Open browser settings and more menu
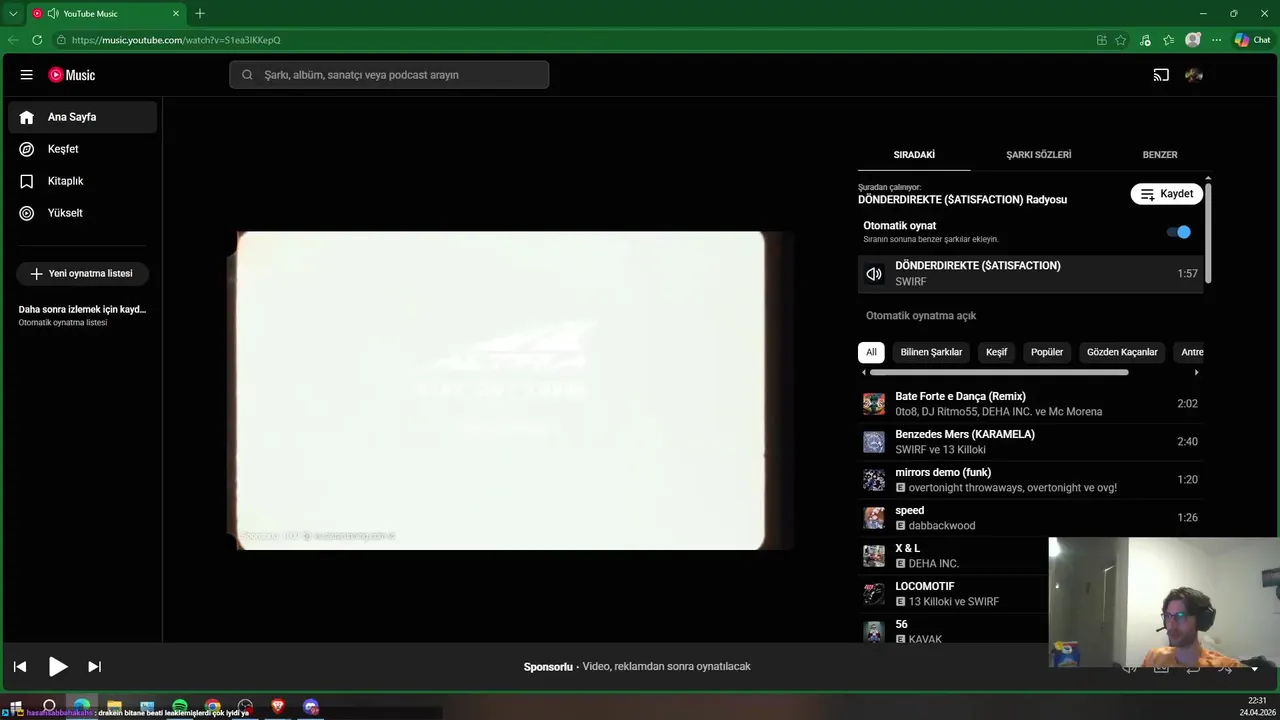Viewport: 1280px width, 720px height. tap(1216, 40)
